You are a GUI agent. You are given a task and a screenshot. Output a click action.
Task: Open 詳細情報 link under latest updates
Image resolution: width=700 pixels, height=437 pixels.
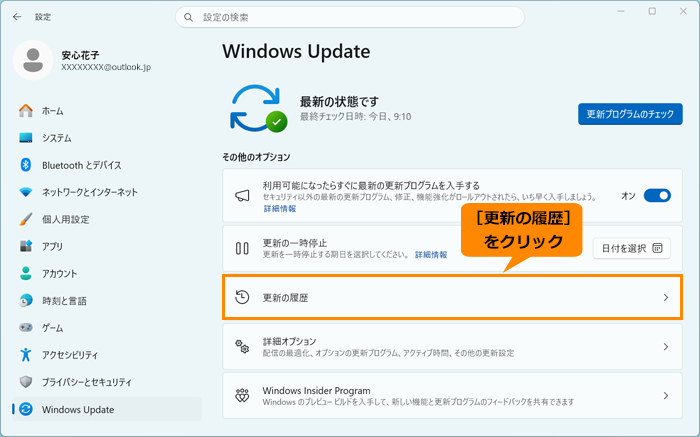click(x=280, y=208)
